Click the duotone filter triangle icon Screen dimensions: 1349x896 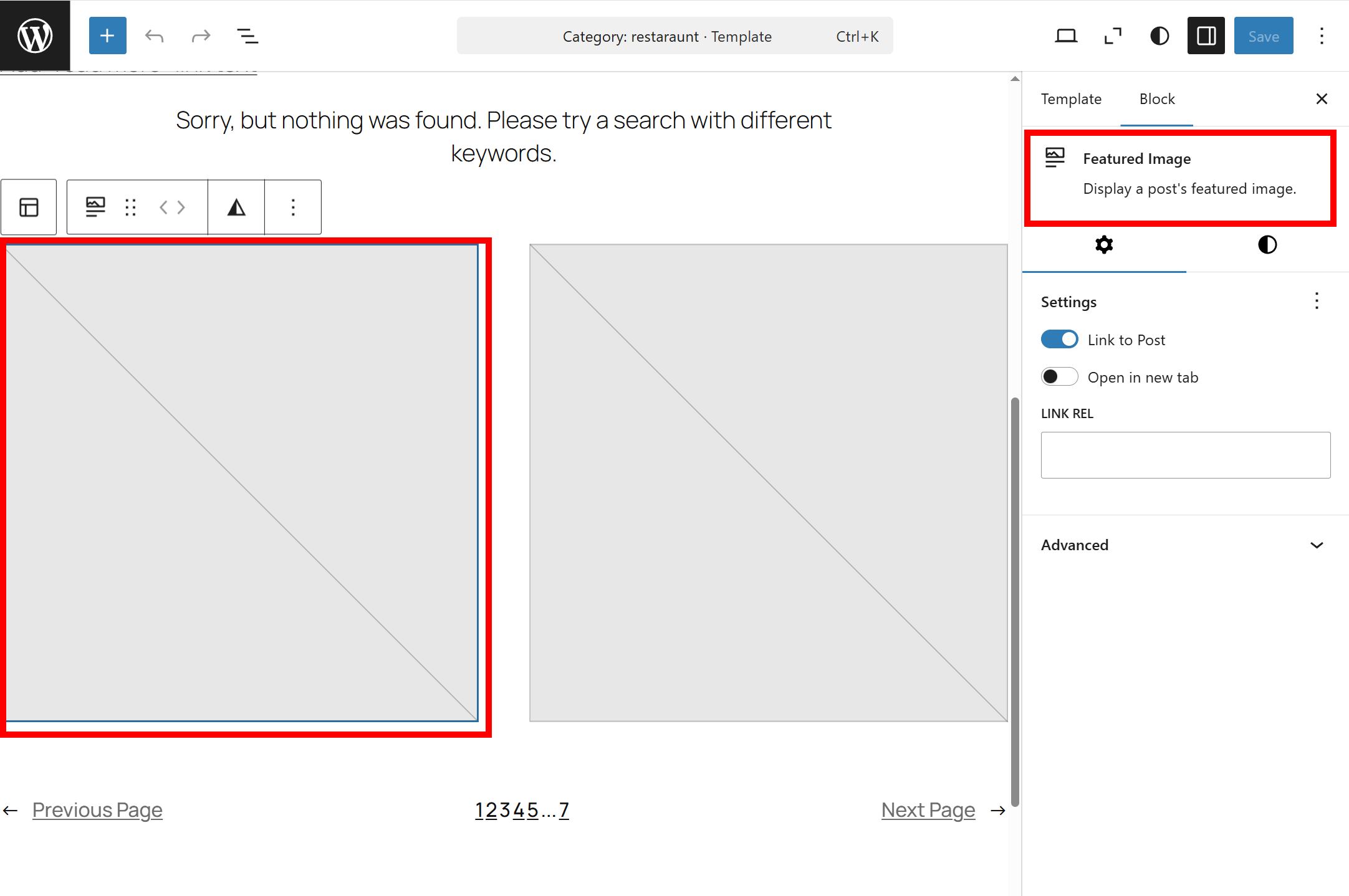tap(236, 207)
